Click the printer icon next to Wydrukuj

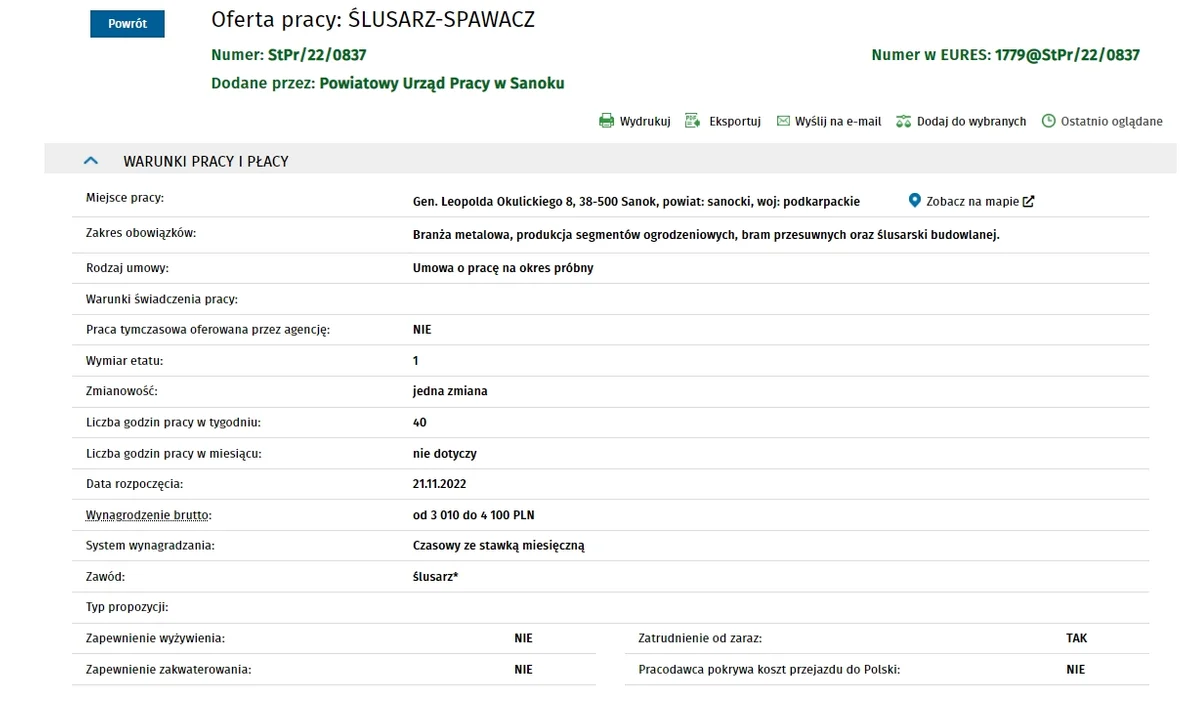[x=606, y=121]
